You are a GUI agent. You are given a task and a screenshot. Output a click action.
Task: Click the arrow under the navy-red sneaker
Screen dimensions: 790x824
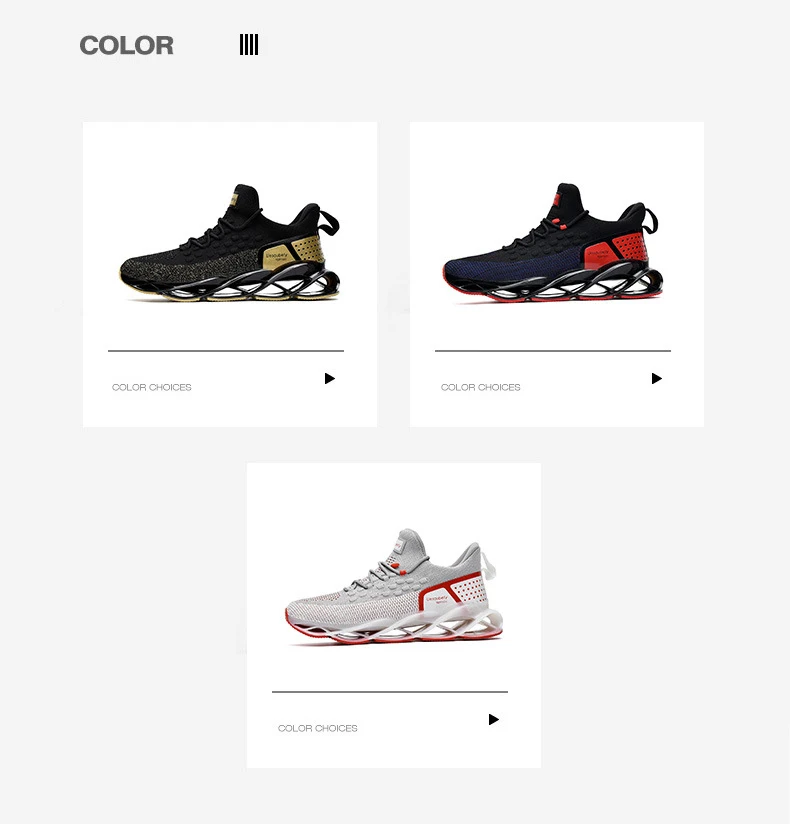pos(656,378)
